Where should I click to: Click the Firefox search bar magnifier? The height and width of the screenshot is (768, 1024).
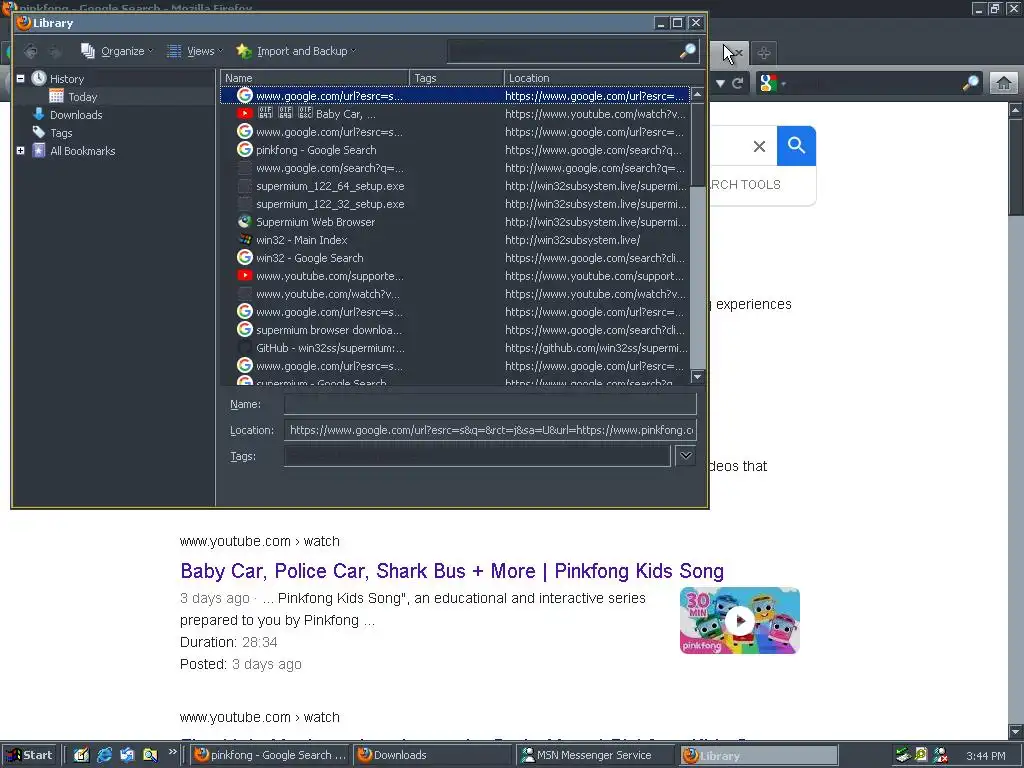coord(971,83)
